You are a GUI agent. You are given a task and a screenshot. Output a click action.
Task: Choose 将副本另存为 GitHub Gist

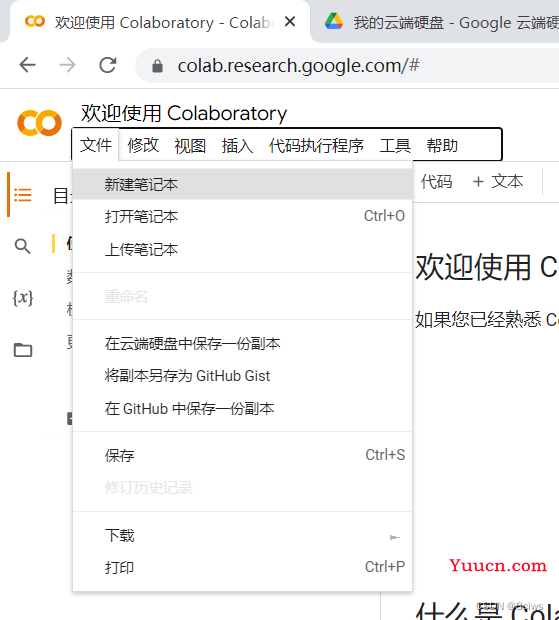(242, 376)
